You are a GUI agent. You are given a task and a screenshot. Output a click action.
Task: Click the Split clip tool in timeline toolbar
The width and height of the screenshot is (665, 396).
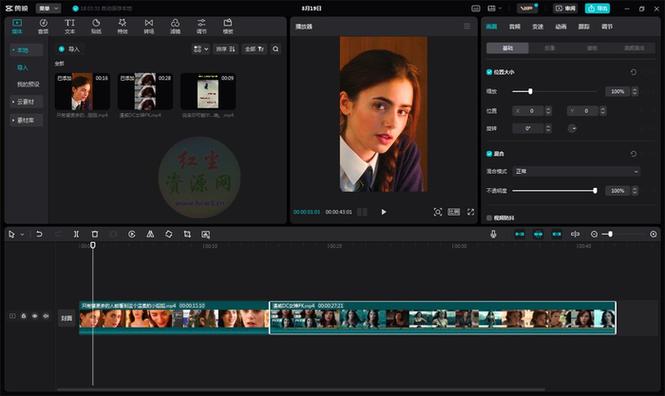point(76,234)
